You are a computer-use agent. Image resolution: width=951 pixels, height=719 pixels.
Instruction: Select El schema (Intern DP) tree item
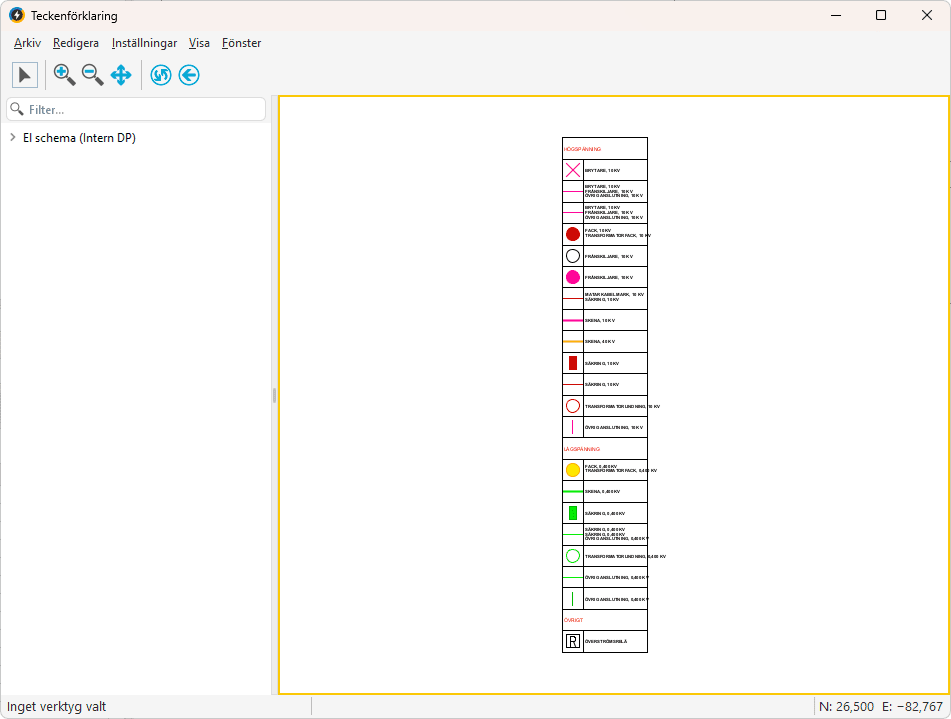pos(79,138)
